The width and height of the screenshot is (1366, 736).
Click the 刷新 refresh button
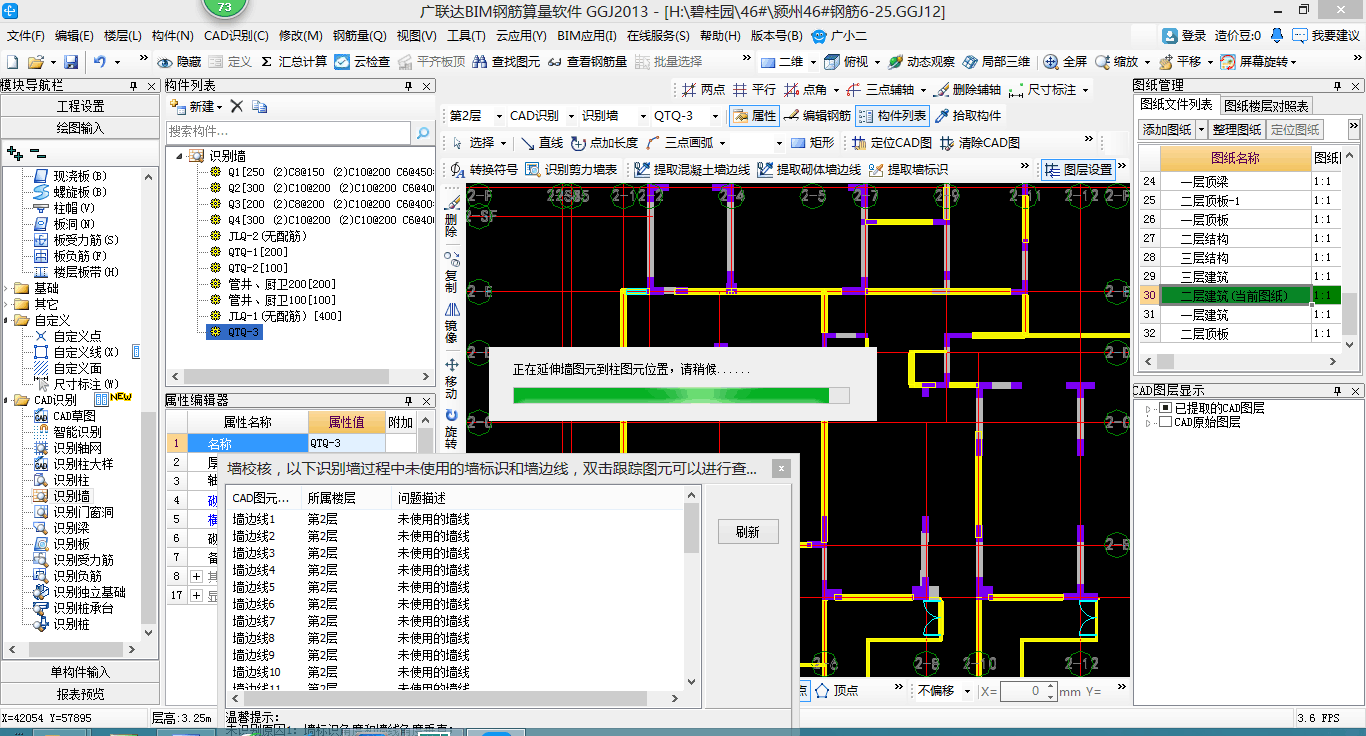747,532
